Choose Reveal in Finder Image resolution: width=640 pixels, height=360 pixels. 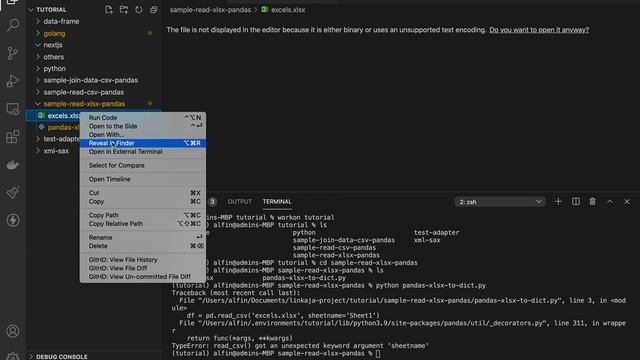(x=143, y=143)
